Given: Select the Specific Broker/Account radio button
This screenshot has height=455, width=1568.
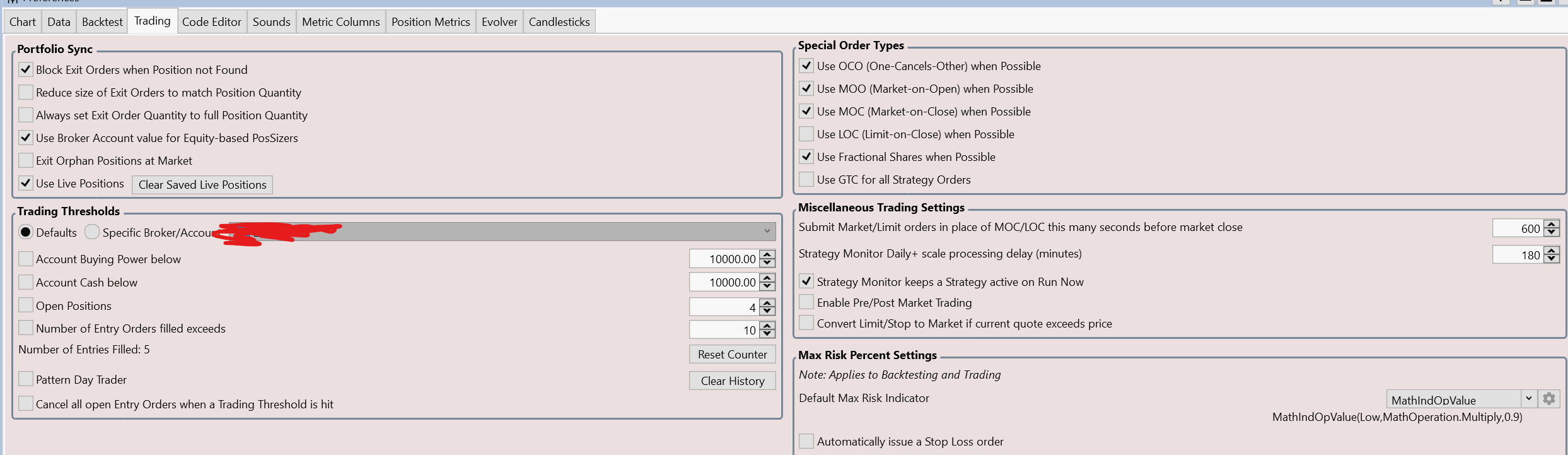Looking at the screenshot, I should [x=92, y=232].
